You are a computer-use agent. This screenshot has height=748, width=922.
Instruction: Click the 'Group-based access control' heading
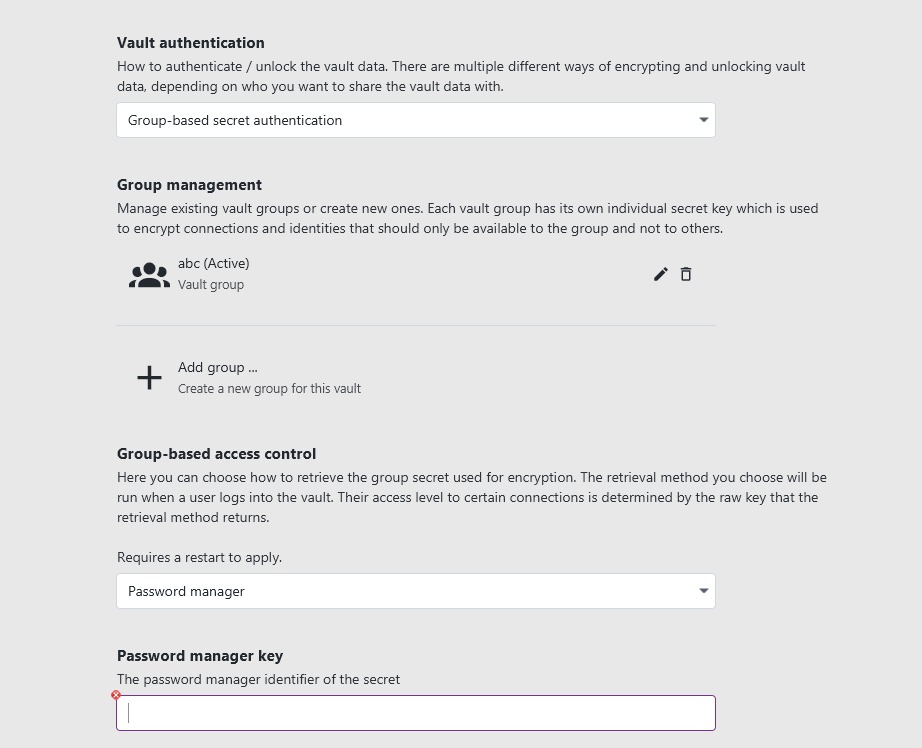[x=216, y=454]
